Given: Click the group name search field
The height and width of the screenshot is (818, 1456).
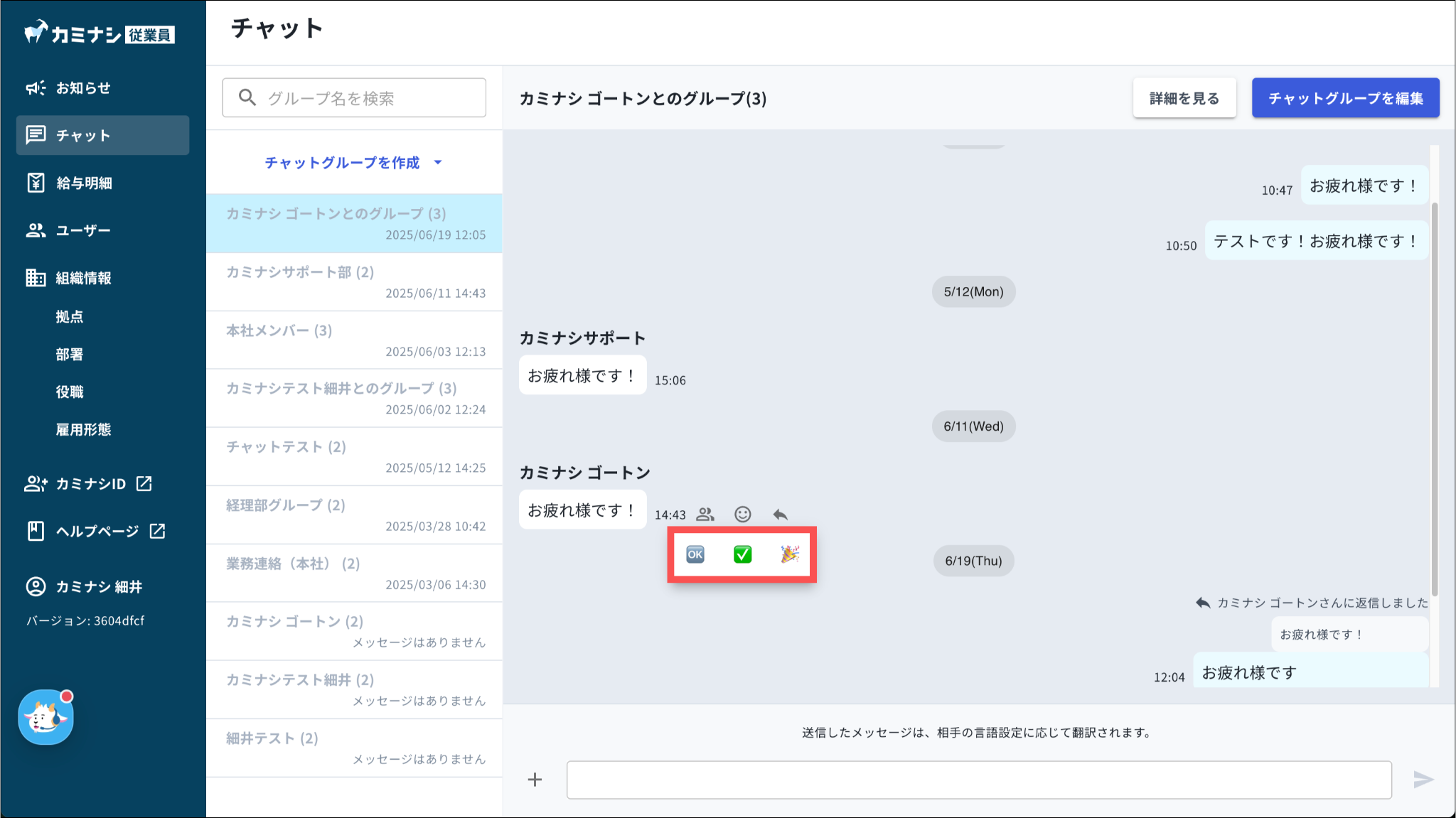Looking at the screenshot, I should point(354,98).
